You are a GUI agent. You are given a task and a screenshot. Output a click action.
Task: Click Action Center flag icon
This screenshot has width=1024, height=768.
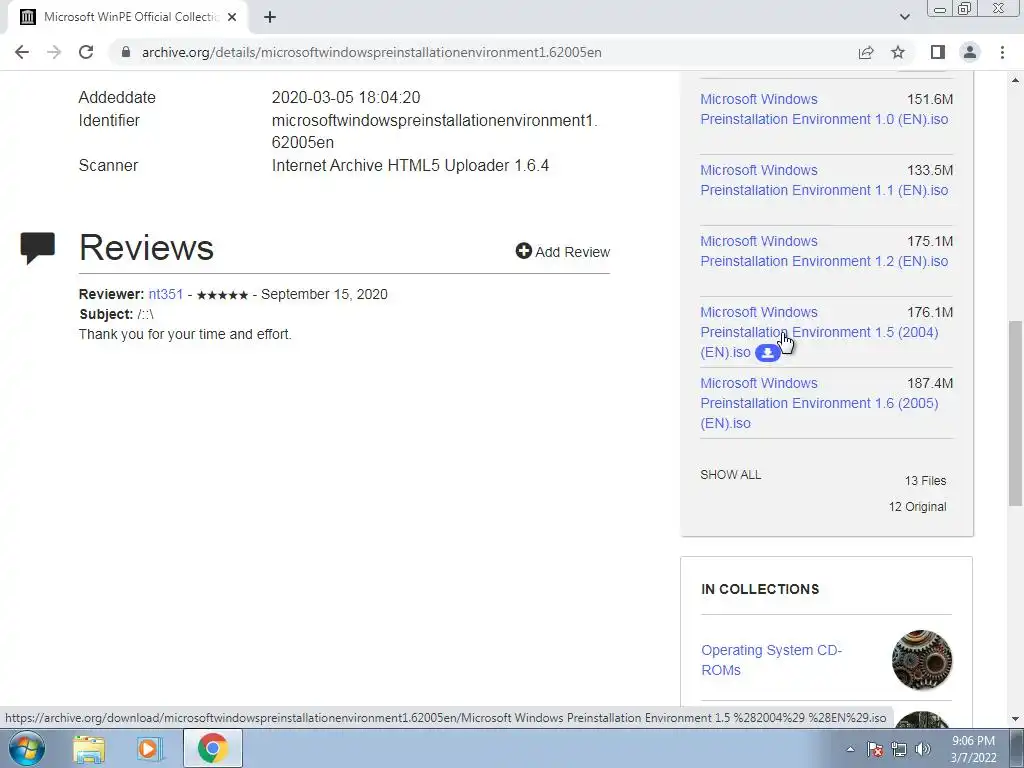(x=875, y=749)
